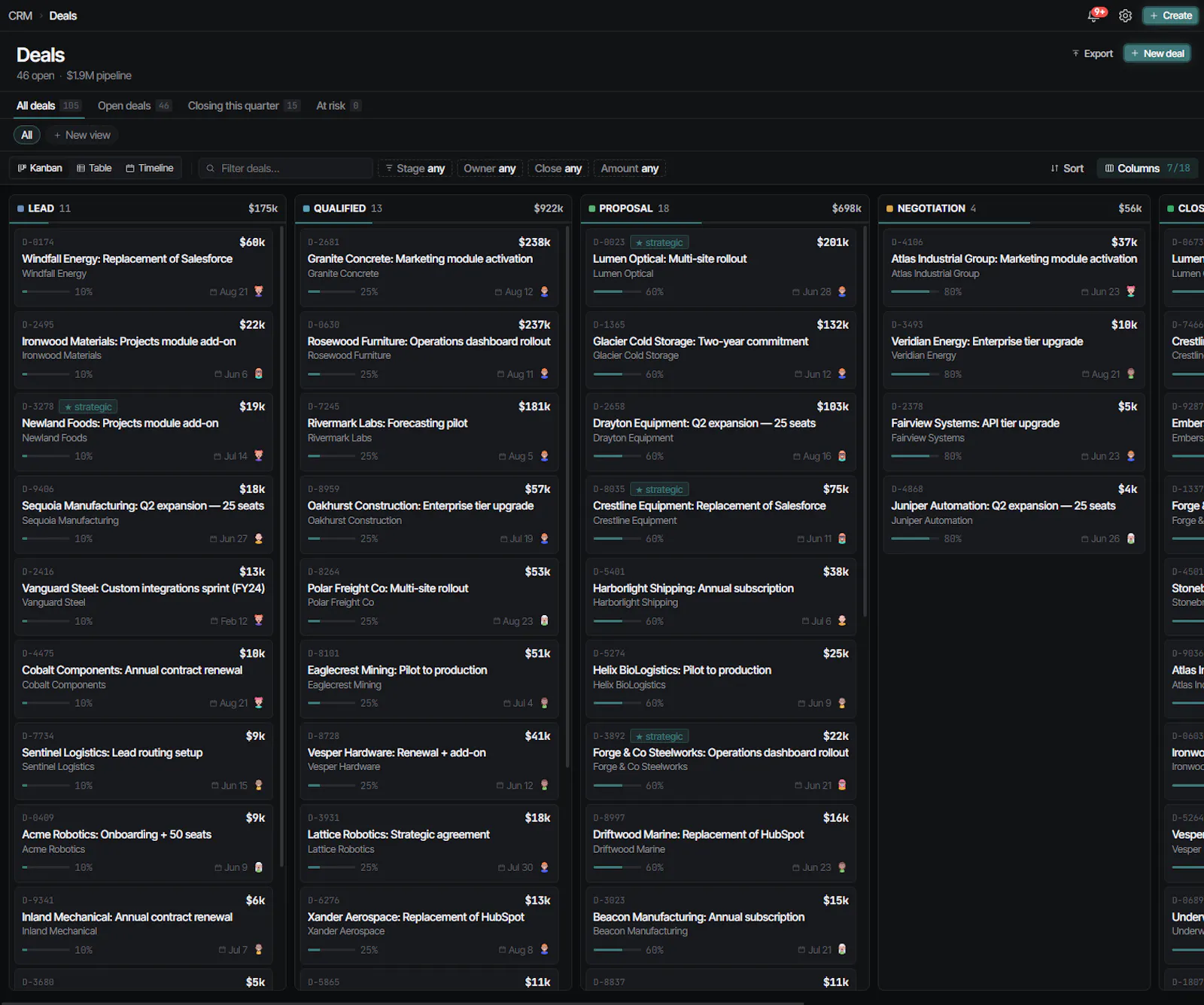Select the All deals tab
Viewport: 1204px width, 1005px height.
[x=49, y=105]
